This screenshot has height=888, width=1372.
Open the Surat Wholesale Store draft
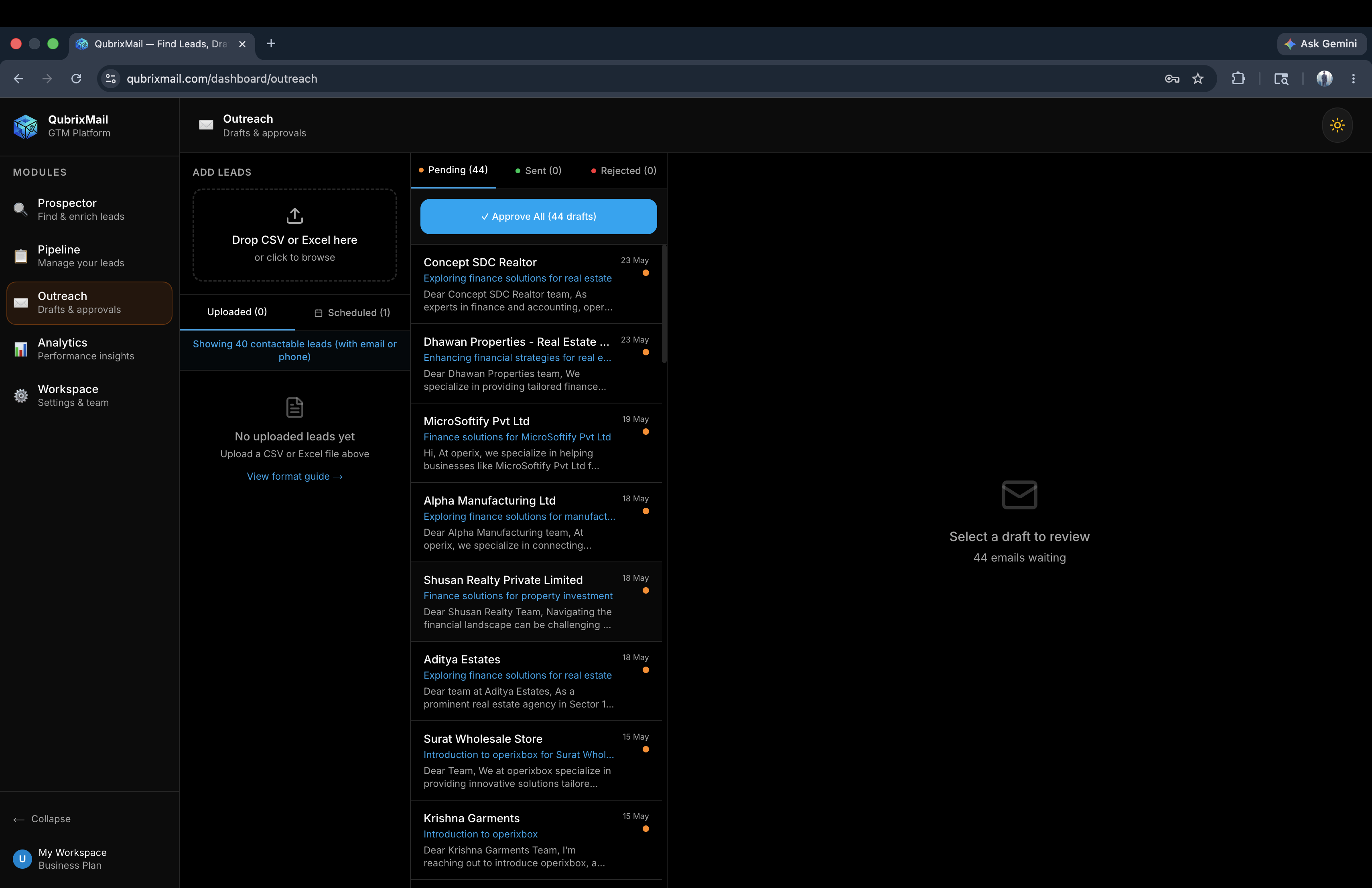[x=536, y=760]
